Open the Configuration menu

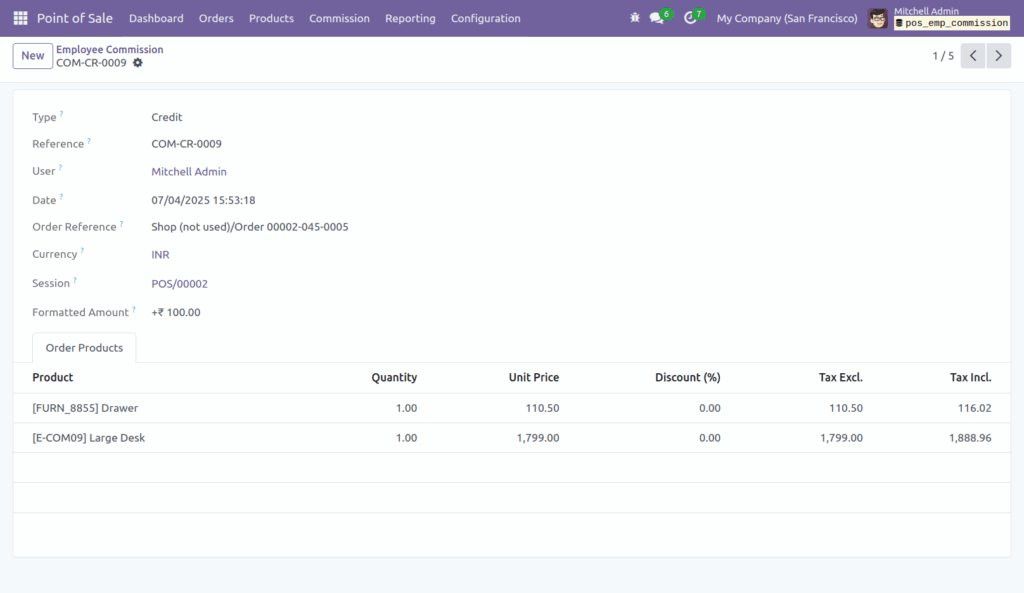(485, 18)
